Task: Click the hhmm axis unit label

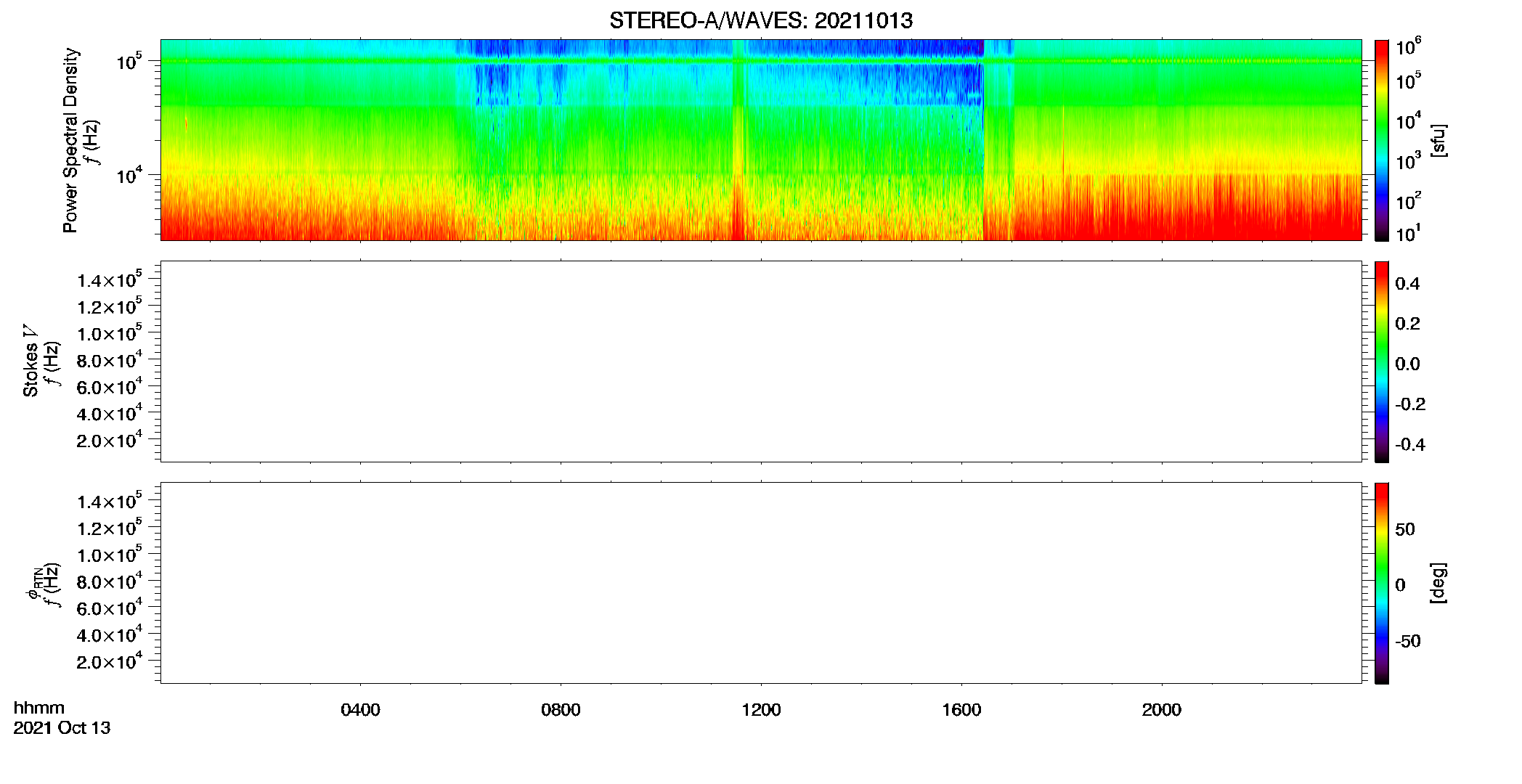Action: tap(39, 708)
